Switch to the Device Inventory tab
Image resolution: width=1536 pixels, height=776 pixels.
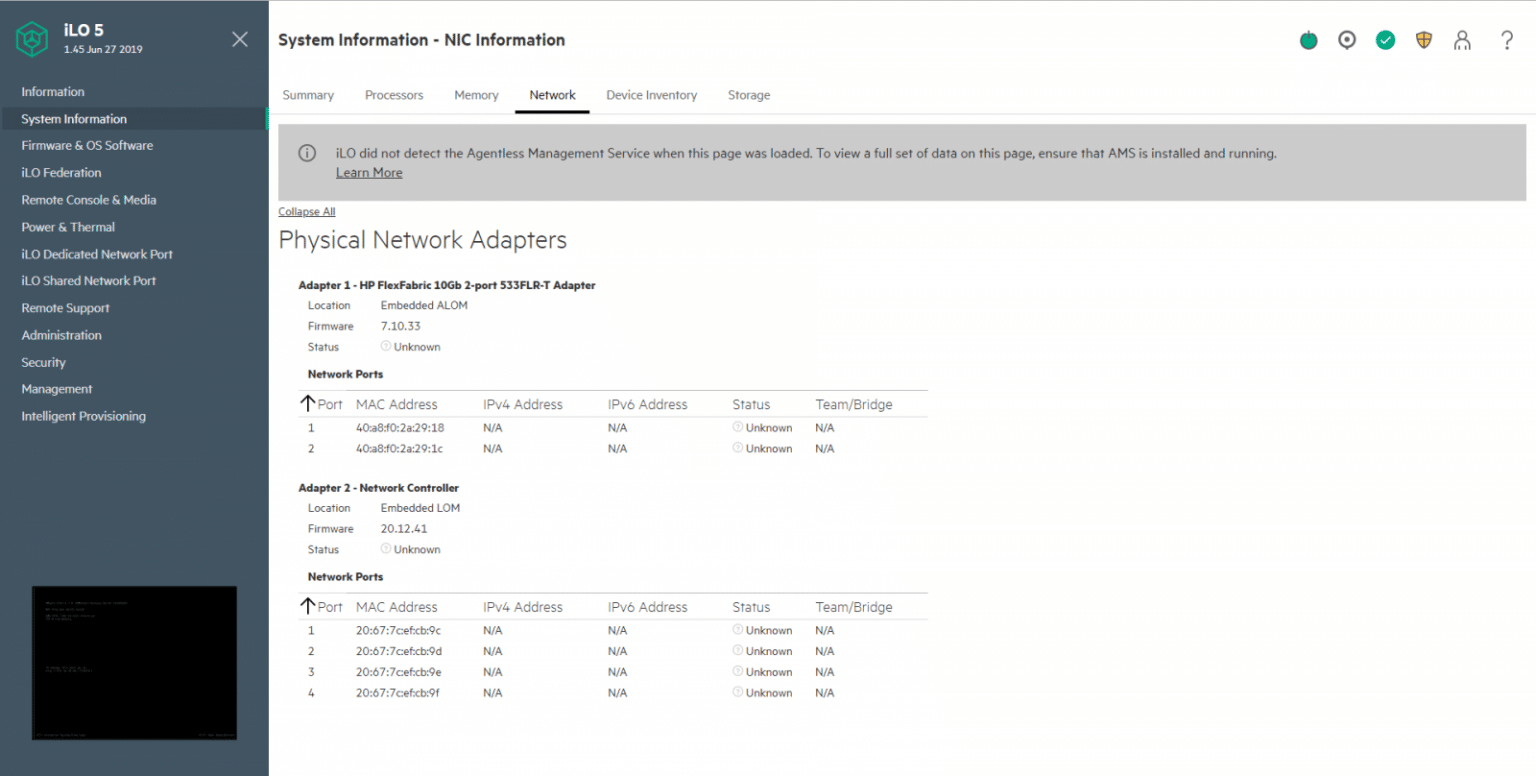pyautogui.click(x=651, y=95)
